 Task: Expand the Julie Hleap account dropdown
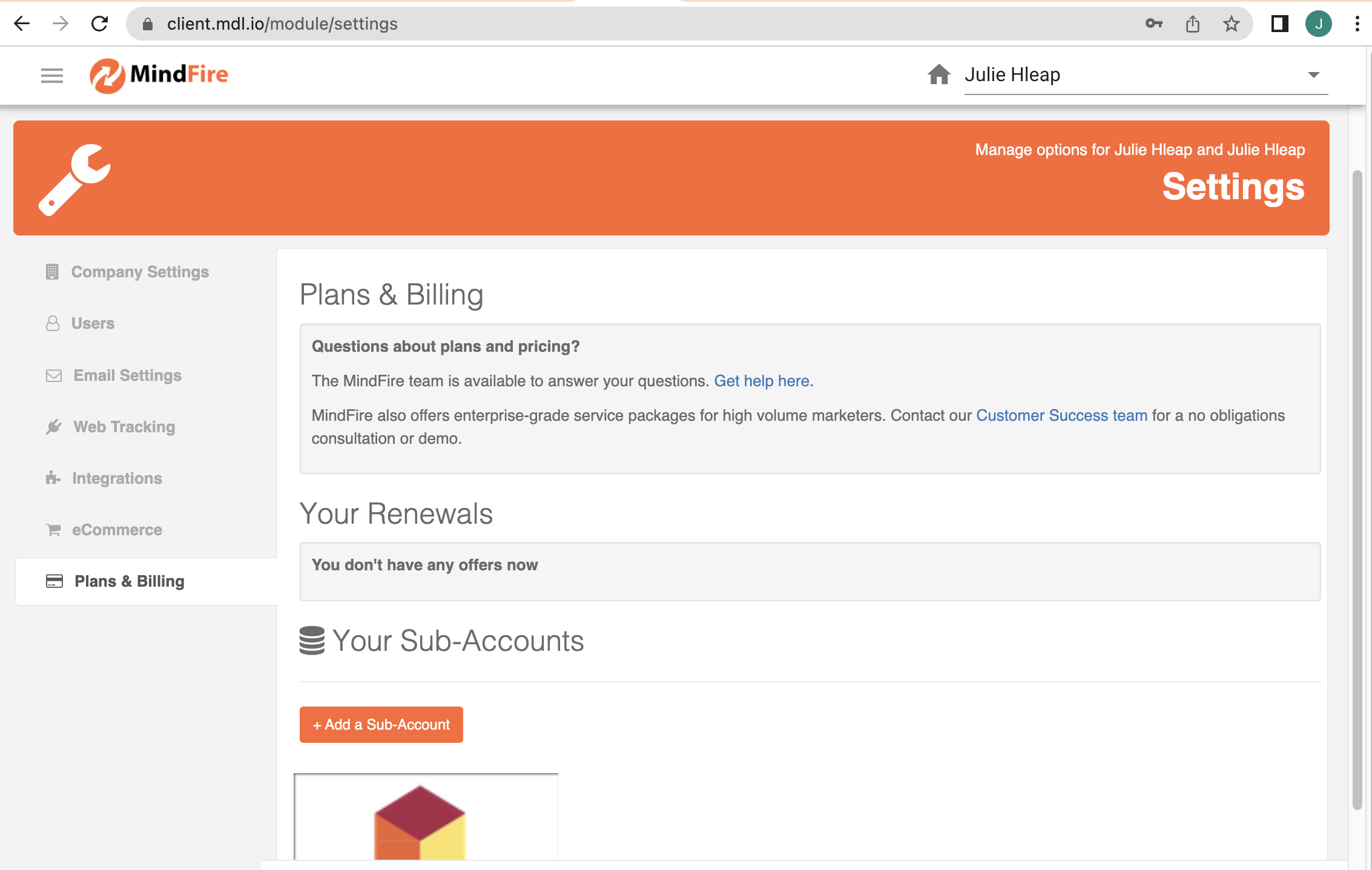[1313, 75]
